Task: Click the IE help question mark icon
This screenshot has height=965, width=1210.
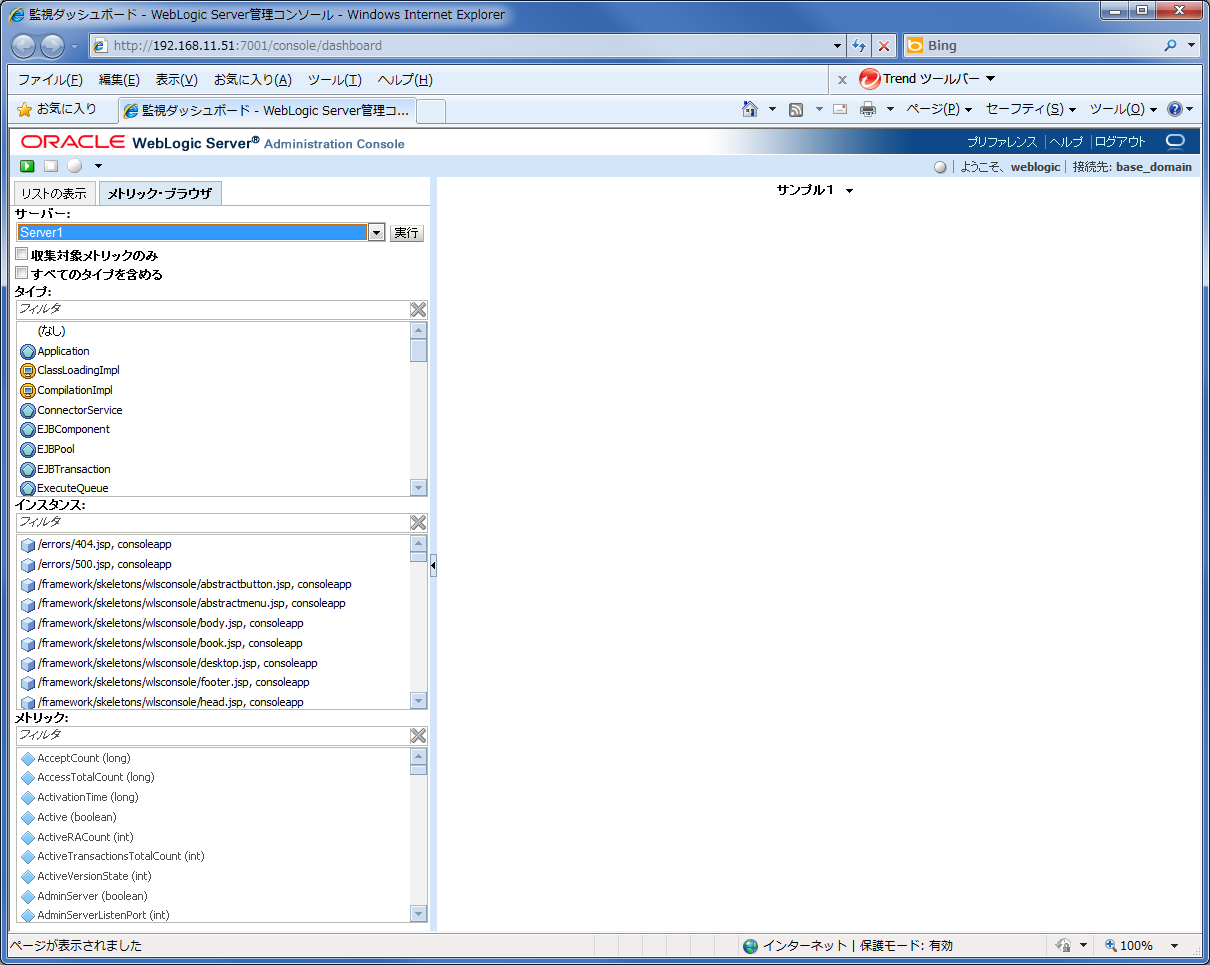Action: pos(1175,109)
